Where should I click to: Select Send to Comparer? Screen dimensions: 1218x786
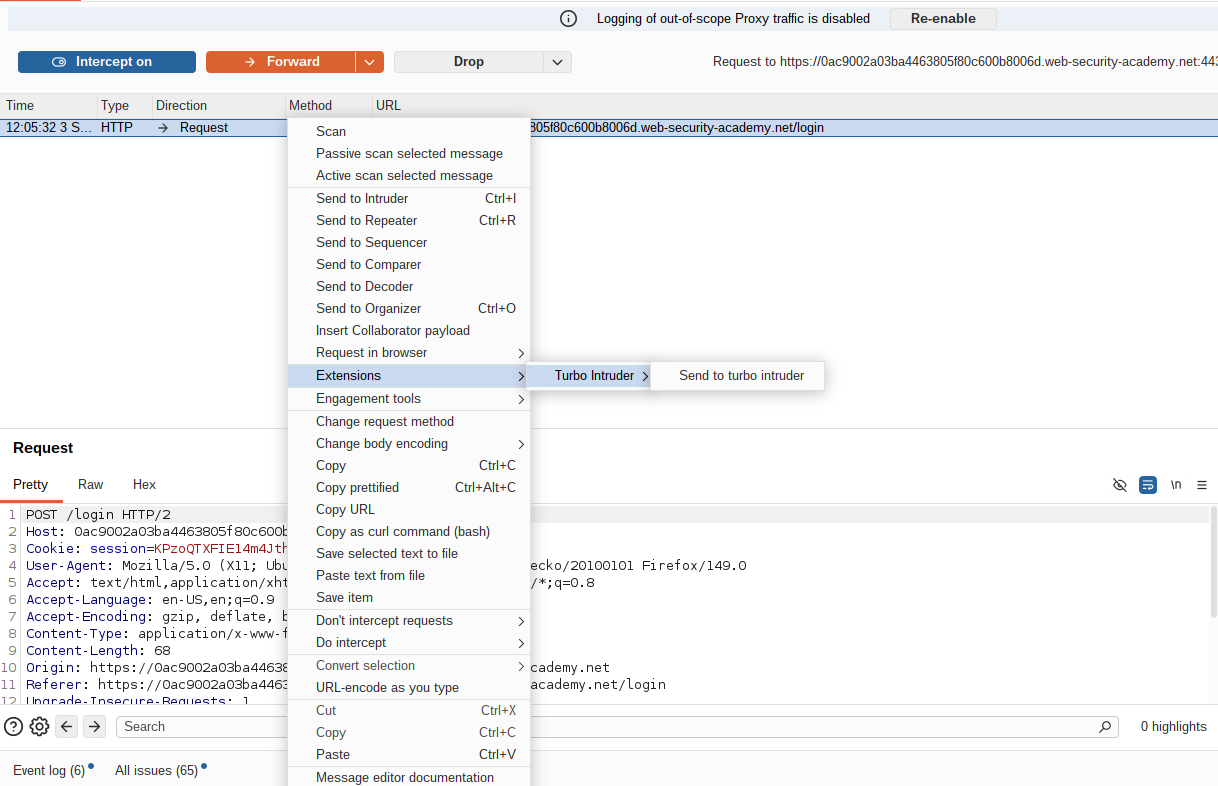(409, 264)
